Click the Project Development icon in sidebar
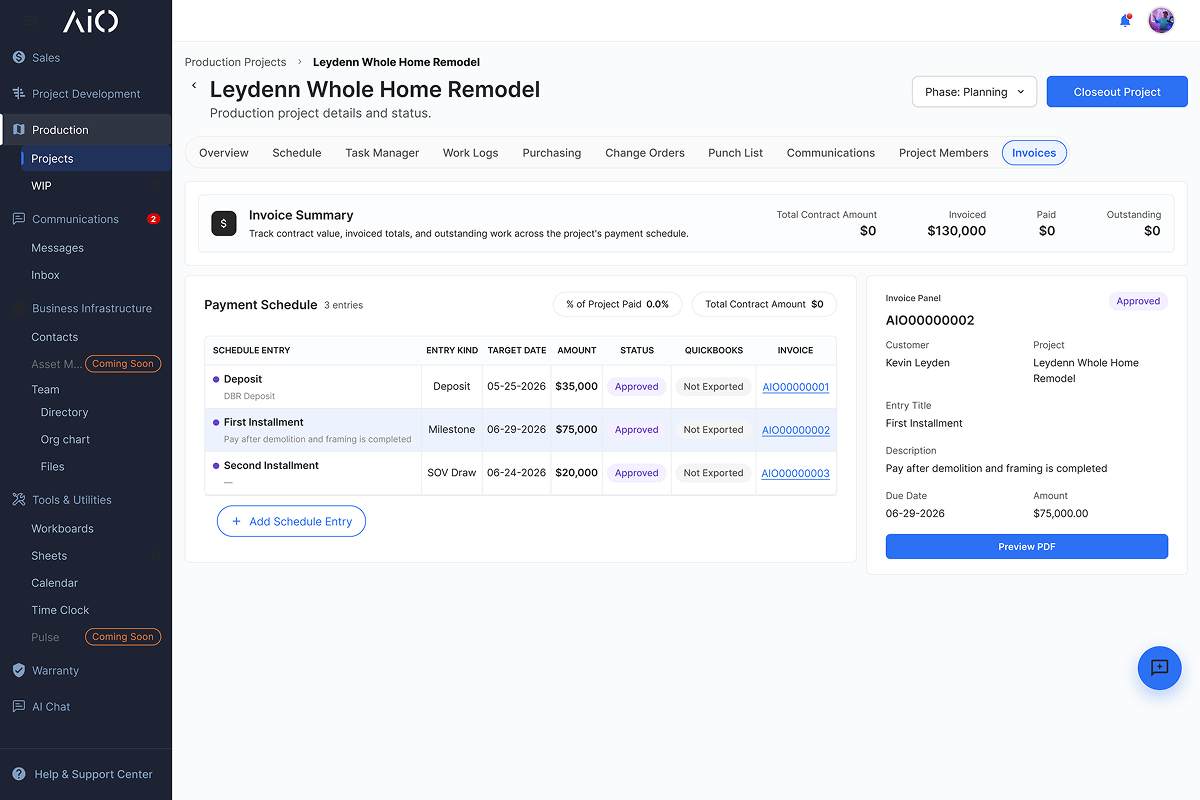 click(x=18, y=94)
